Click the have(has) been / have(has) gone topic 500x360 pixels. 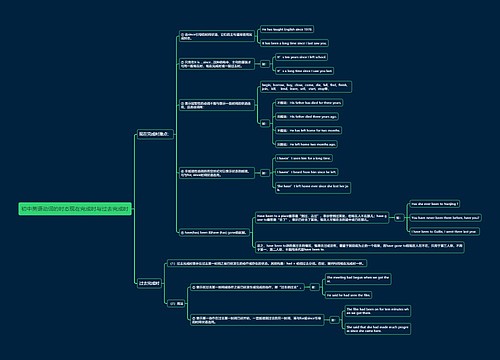click(215, 232)
